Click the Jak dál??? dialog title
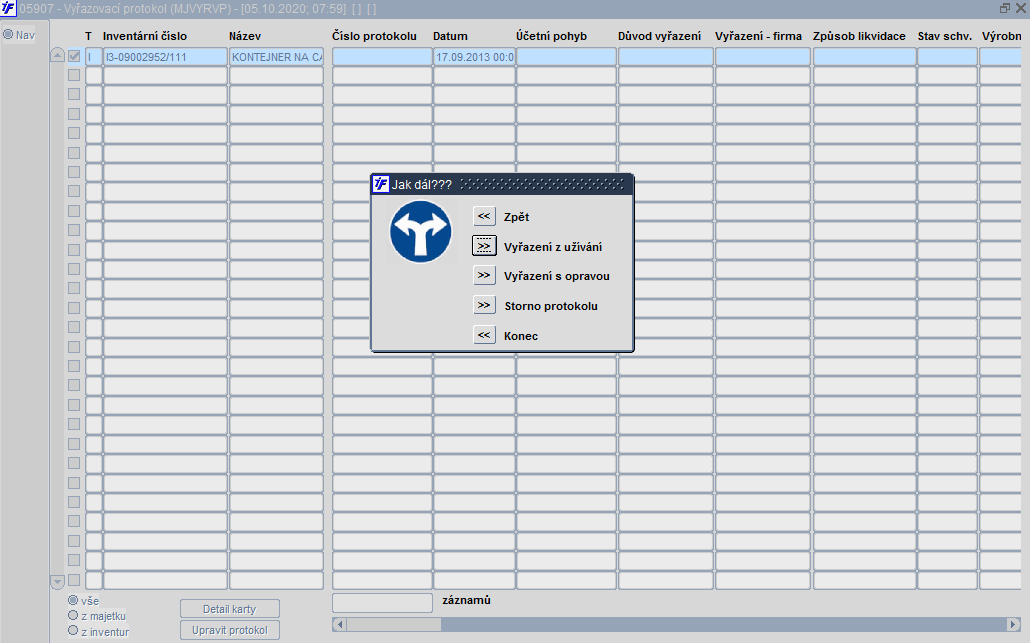1030x643 pixels. (422, 185)
